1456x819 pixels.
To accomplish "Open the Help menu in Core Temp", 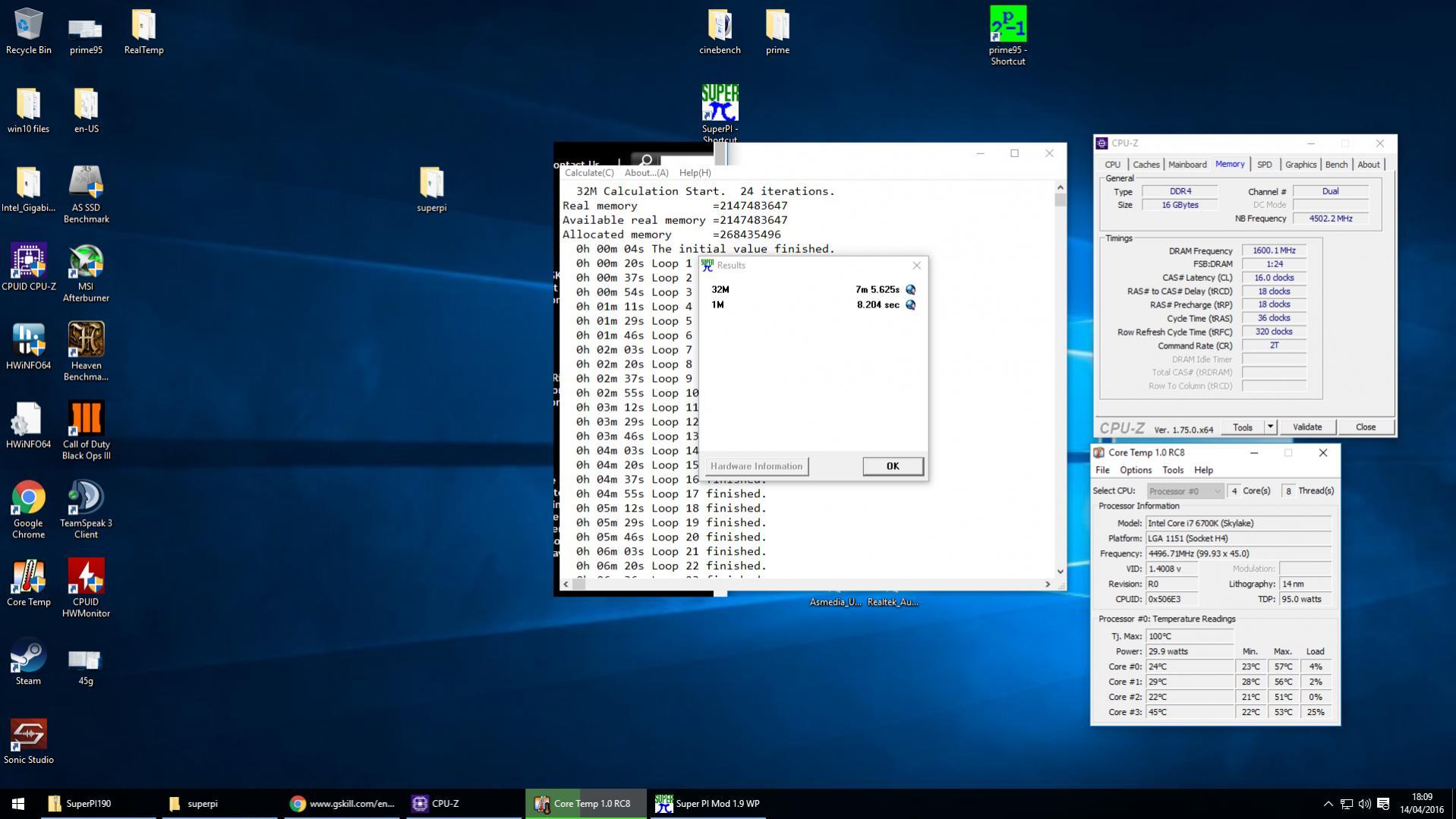I will (x=1203, y=471).
